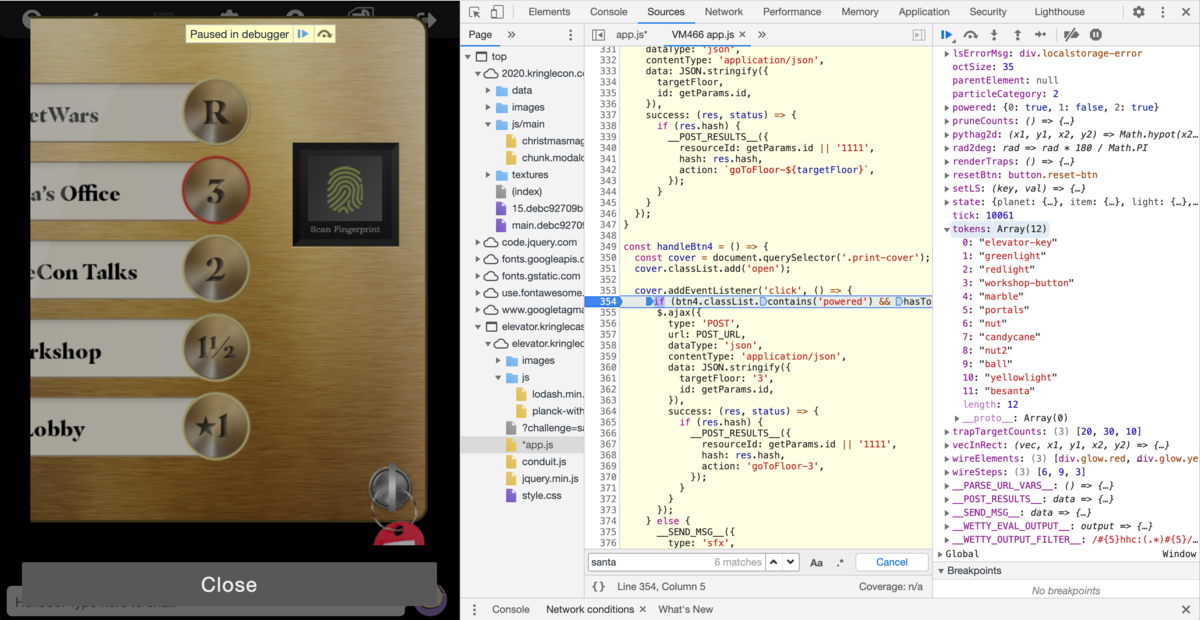Go to previous search match
This screenshot has width=1200, height=620.
[773, 562]
